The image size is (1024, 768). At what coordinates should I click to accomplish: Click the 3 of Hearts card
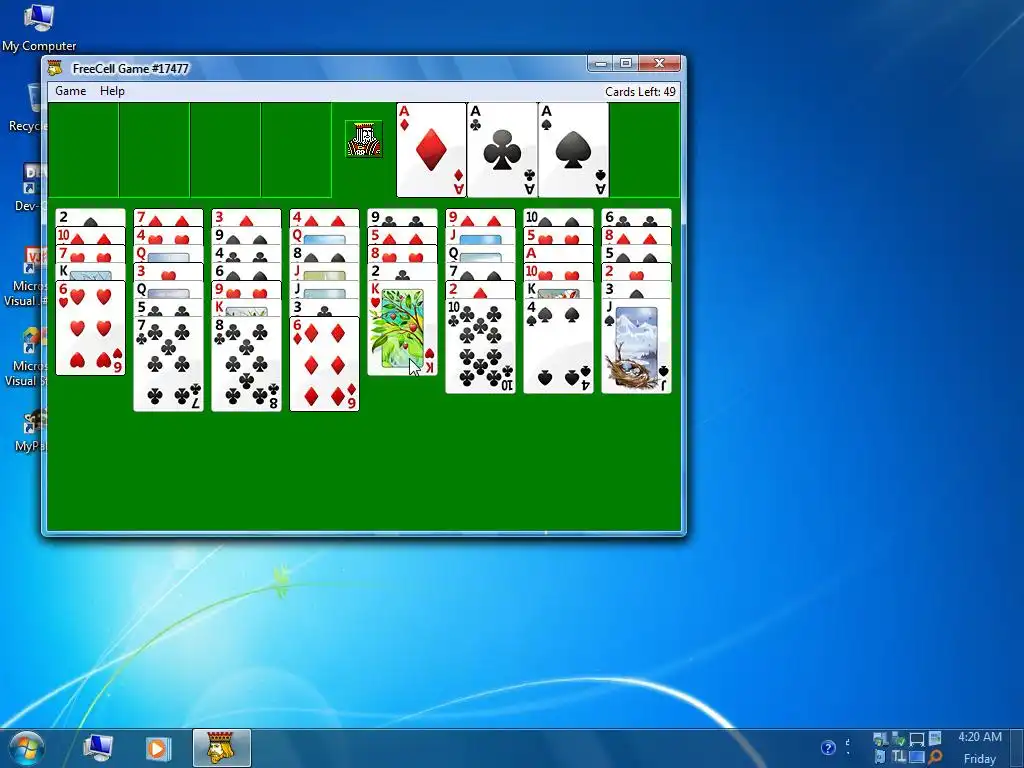click(x=168, y=272)
